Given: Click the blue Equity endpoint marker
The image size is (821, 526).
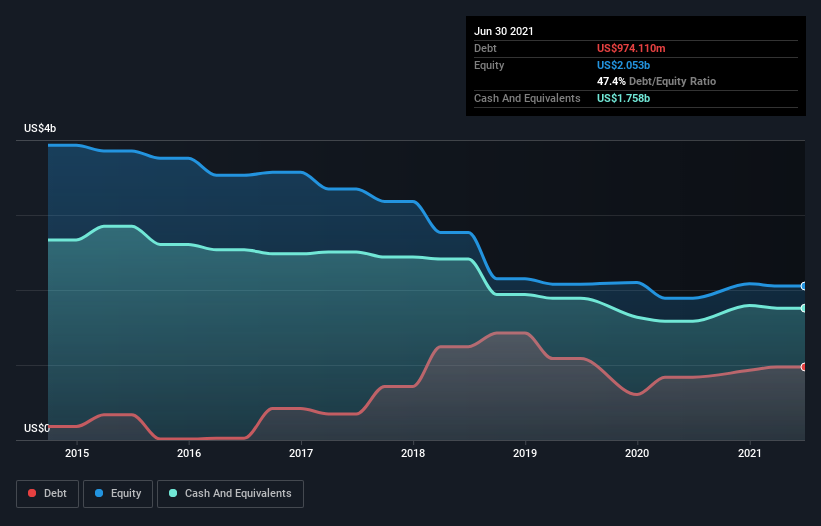Looking at the screenshot, I should point(804,286).
